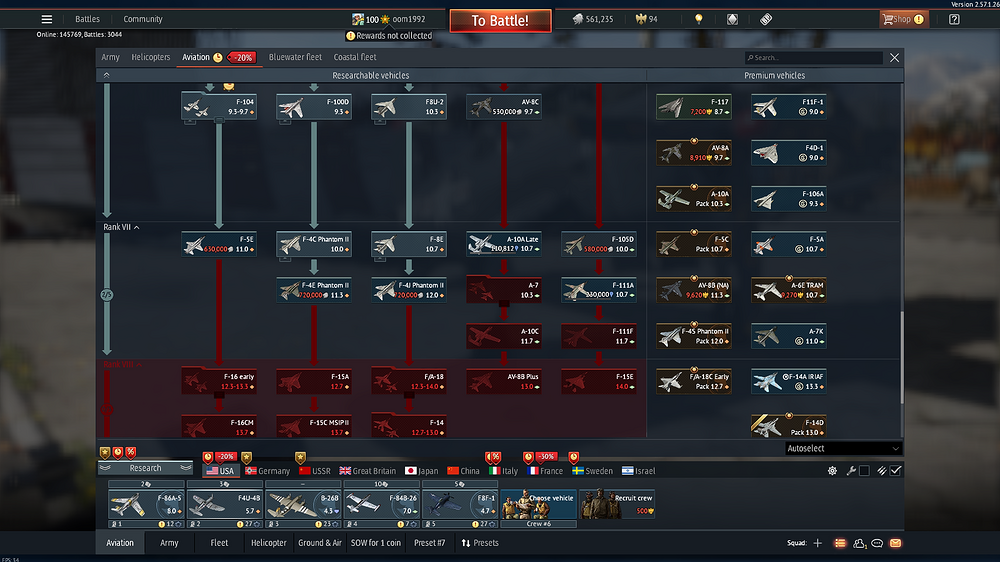1000x562 pixels.
Task: Open the Autoselect dropdown
Action: click(x=842, y=448)
